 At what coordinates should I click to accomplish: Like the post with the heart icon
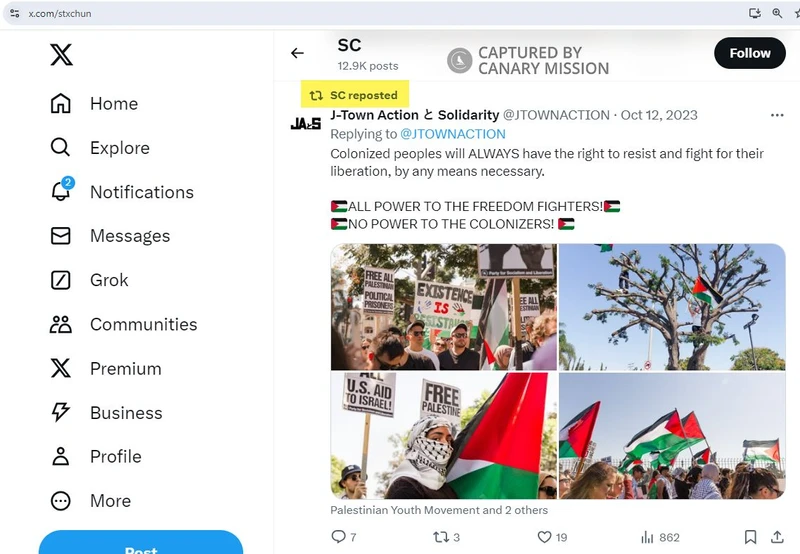coord(544,537)
